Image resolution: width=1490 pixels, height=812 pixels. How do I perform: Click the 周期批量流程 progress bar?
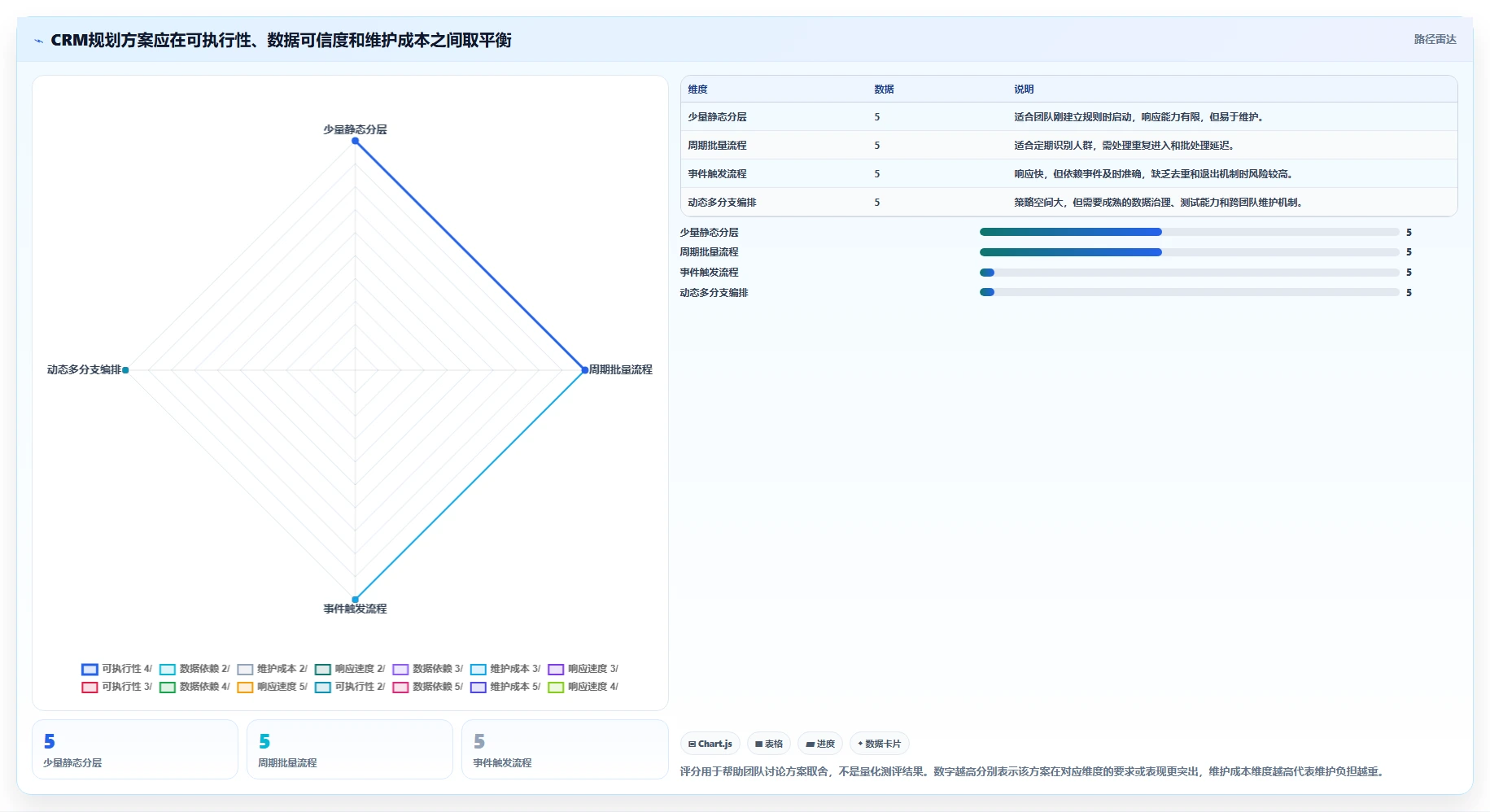[x=1189, y=252]
